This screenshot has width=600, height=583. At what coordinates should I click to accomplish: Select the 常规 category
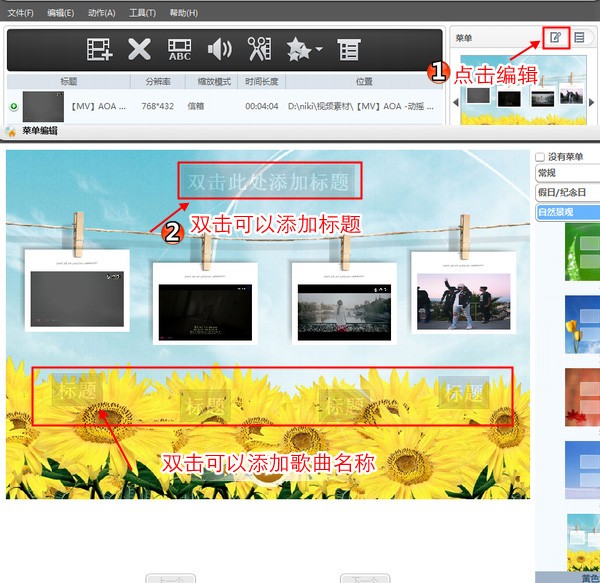(567, 173)
